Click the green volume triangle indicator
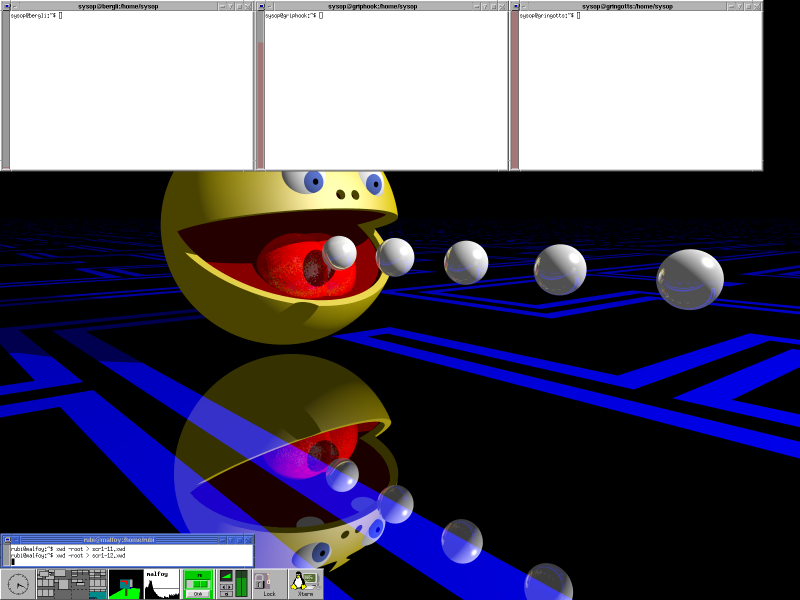The width and height of the screenshot is (800, 600). [226, 576]
